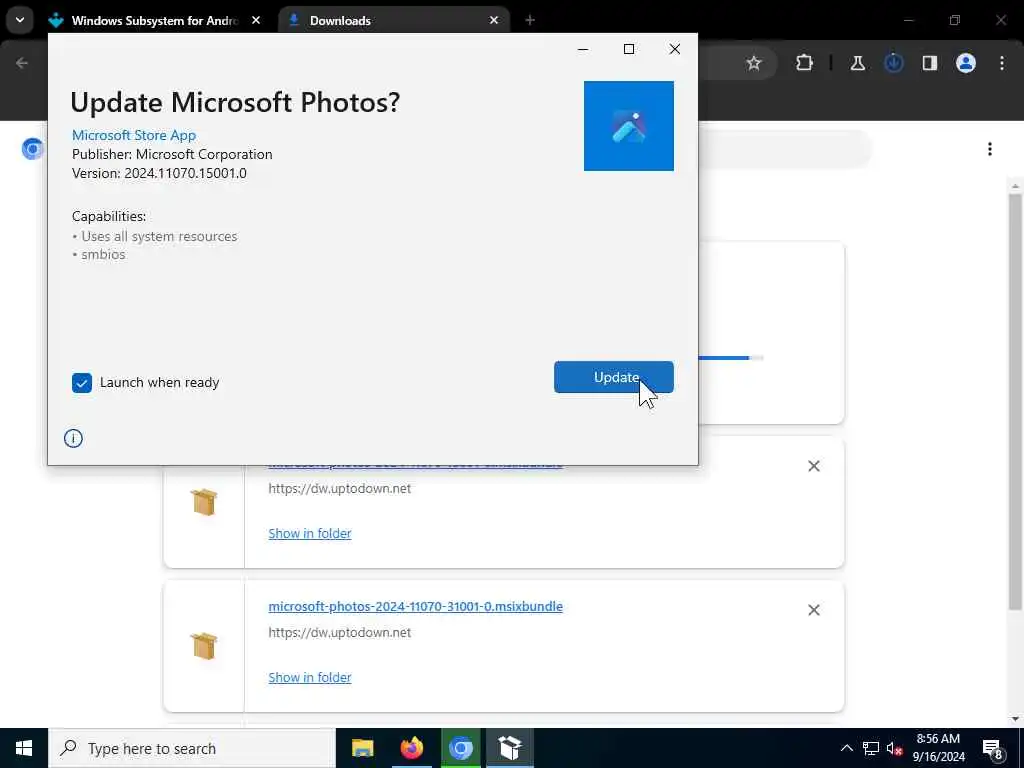Bookmark this page with the star icon
The width and height of the screenshot is (1024, 768).
(x=754, y=63)
